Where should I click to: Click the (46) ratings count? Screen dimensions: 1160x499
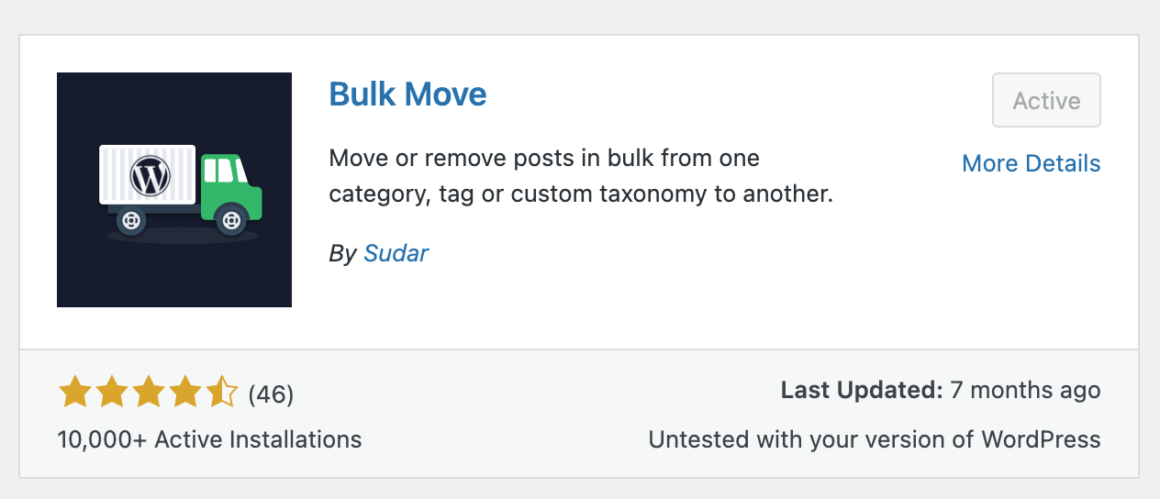[270, 394]
